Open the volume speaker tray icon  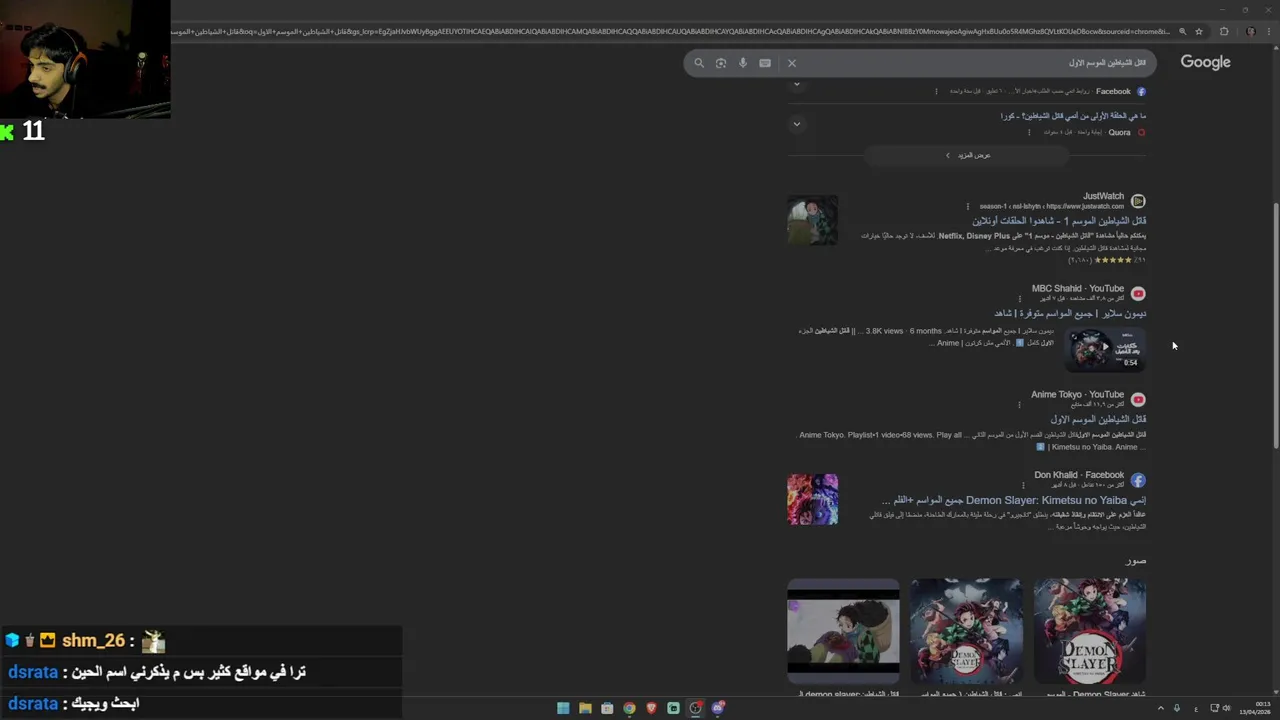1226,708
